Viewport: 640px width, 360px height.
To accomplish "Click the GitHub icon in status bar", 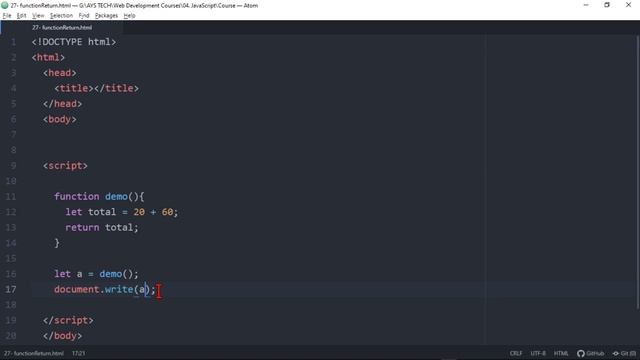I will click(x=590, y=353).
